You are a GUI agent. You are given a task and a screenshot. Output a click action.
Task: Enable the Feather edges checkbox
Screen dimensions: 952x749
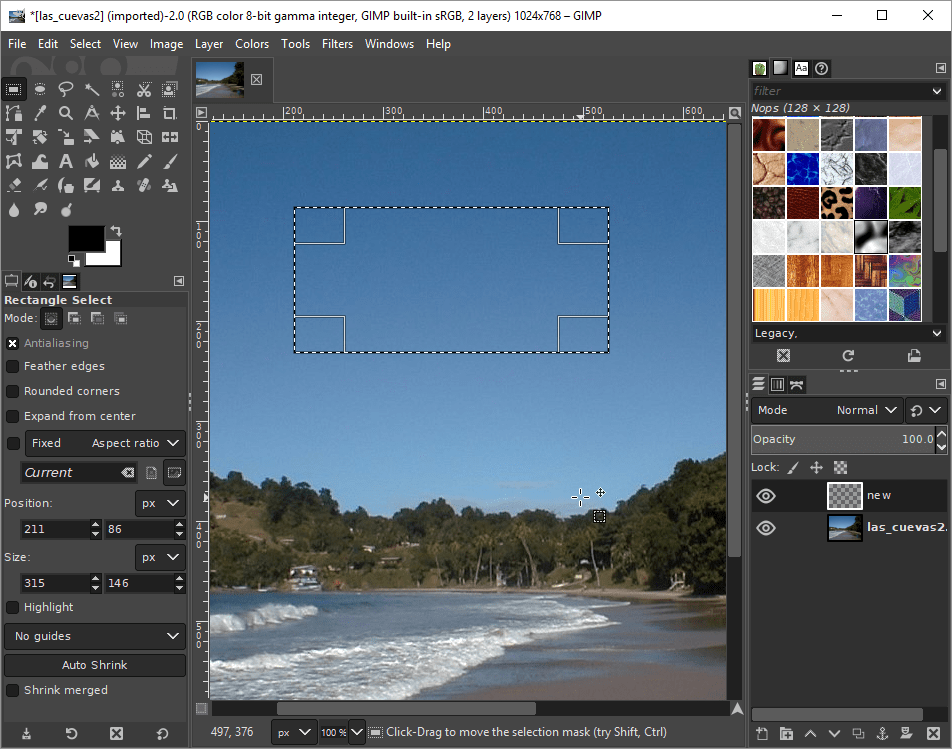tap(13, 366)
